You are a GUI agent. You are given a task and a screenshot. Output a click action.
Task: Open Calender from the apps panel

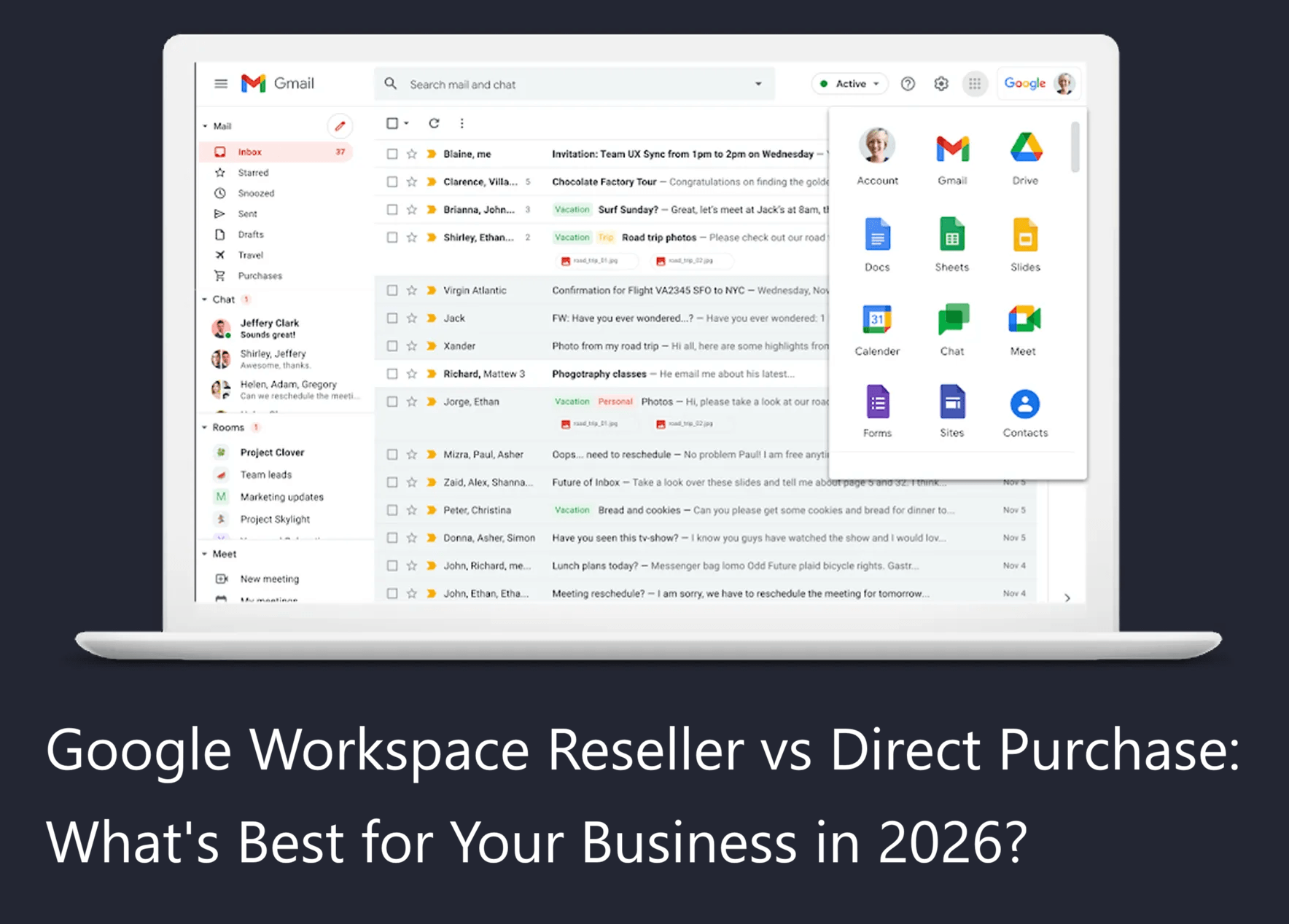point(877,329)
